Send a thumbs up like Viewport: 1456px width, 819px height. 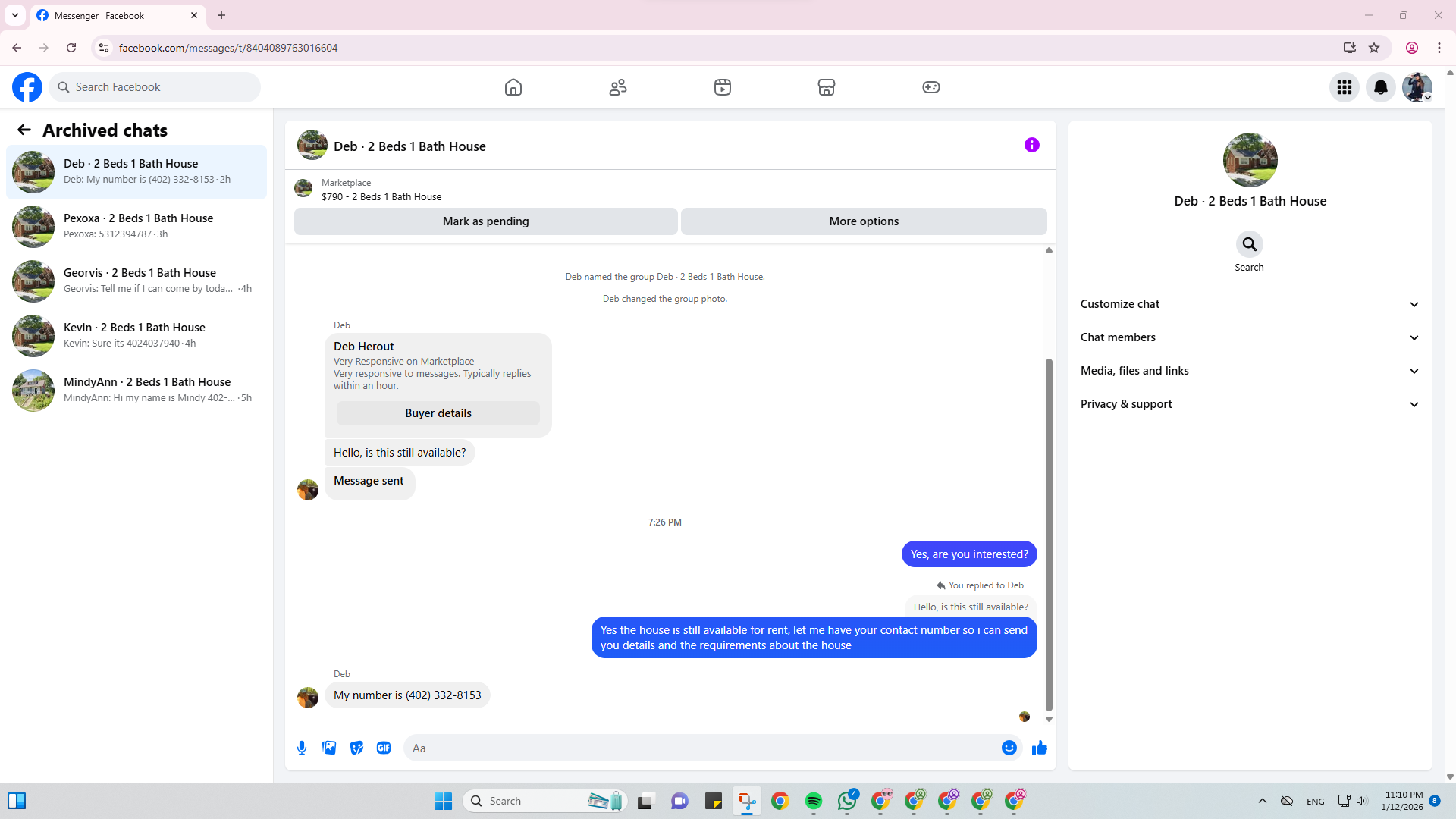(x=1039, y=748)
